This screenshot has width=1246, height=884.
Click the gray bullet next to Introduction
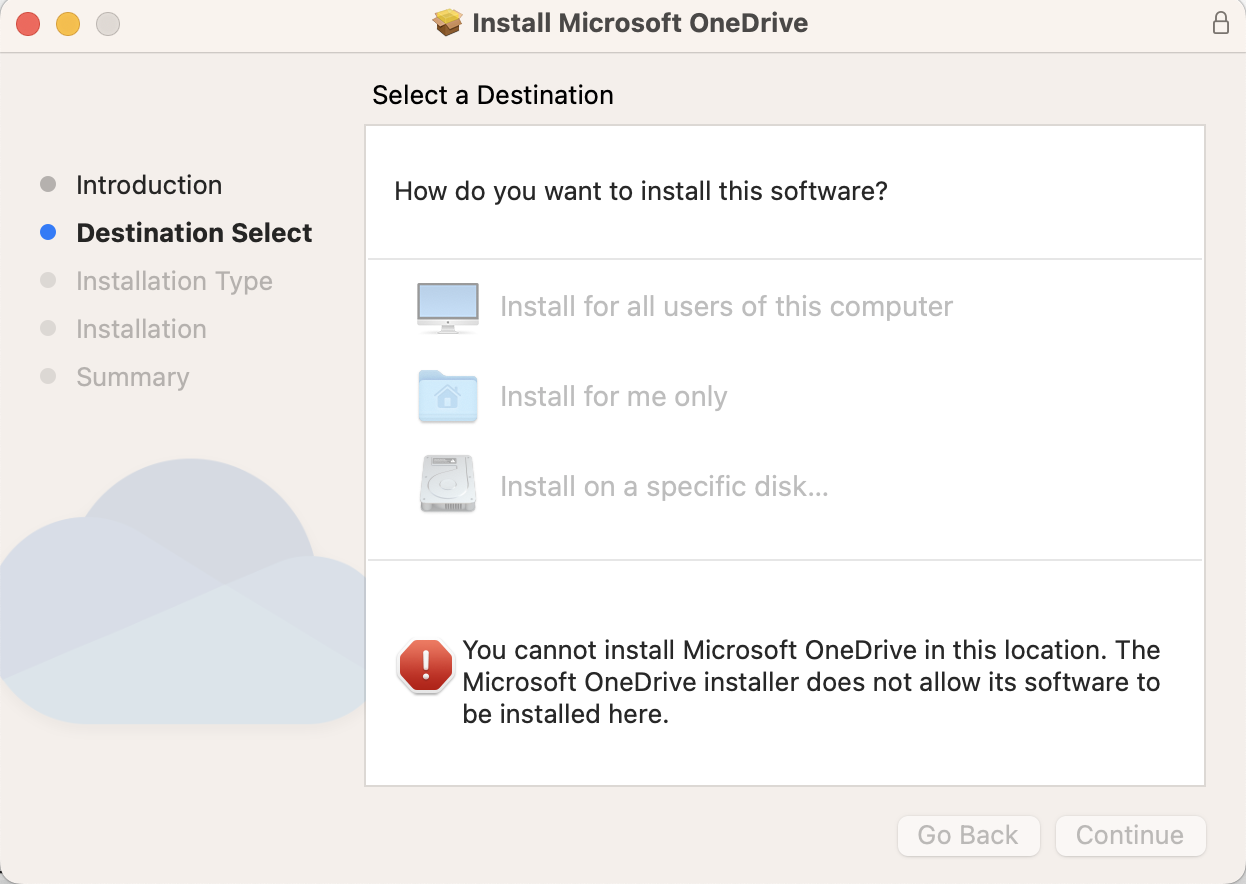pyautogui.click(x=48, y=185)
